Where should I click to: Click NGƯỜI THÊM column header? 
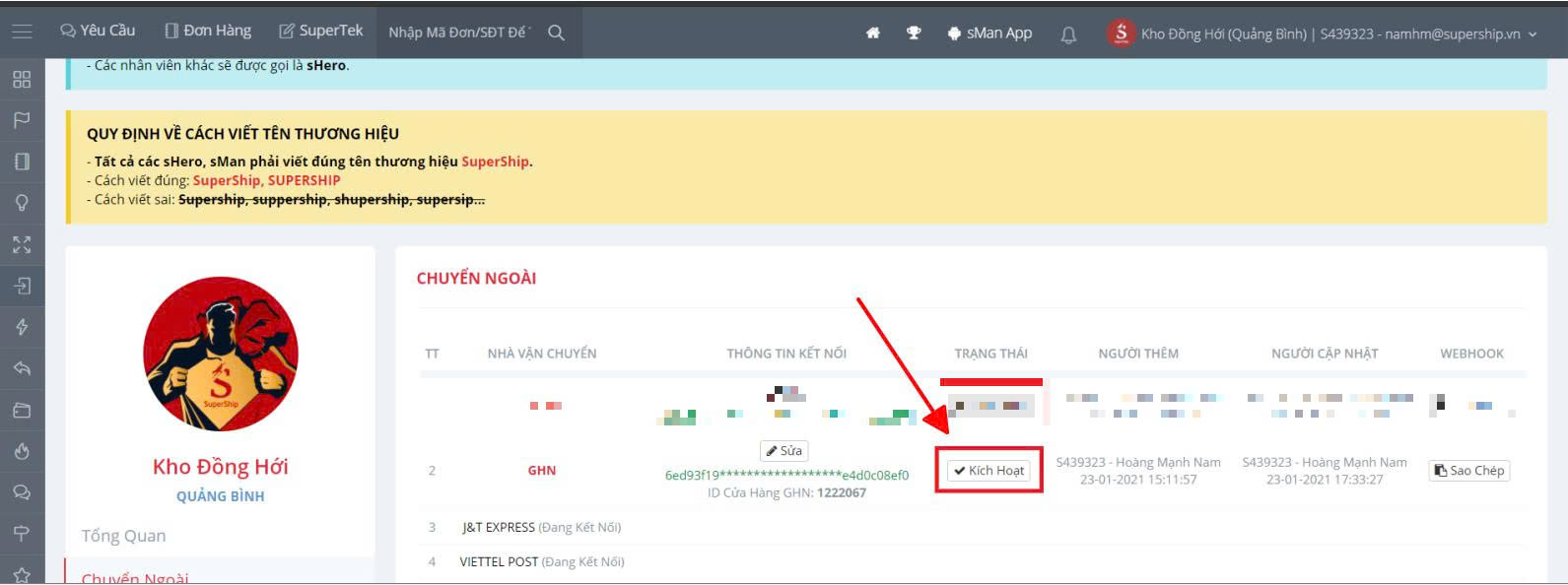tap(1138, 354)
